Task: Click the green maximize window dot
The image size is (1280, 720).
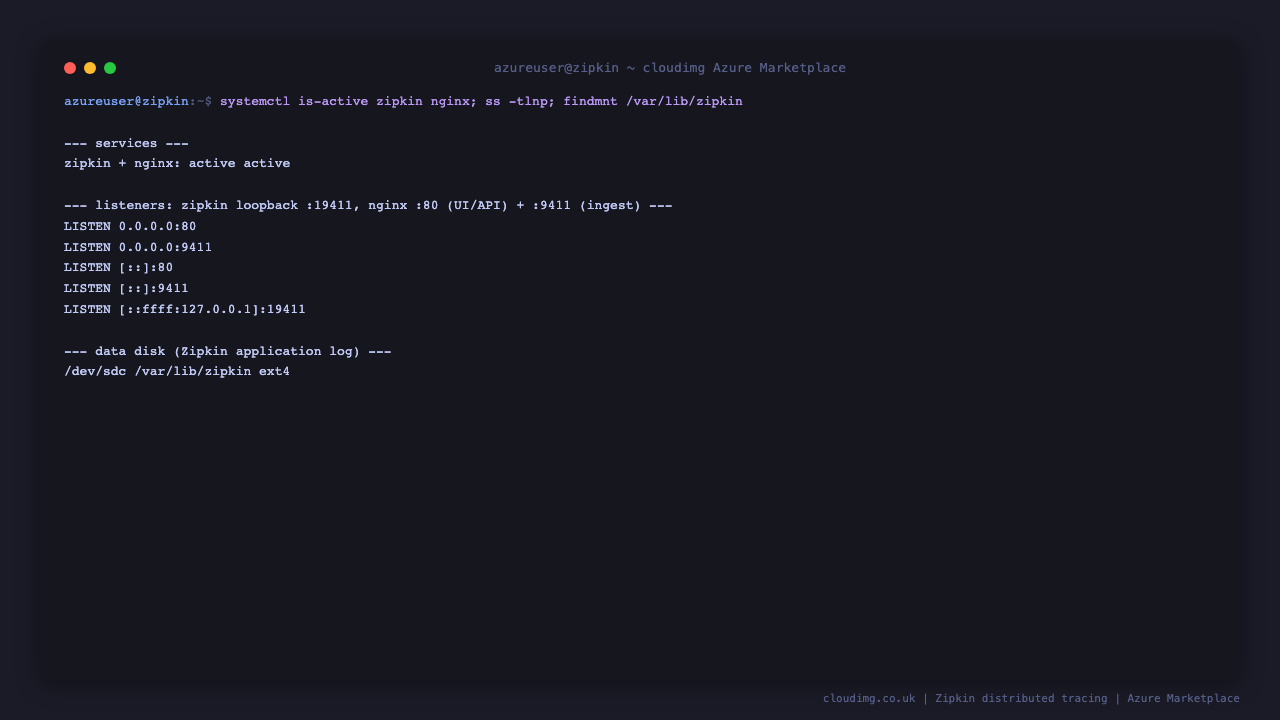Action: 110,68
